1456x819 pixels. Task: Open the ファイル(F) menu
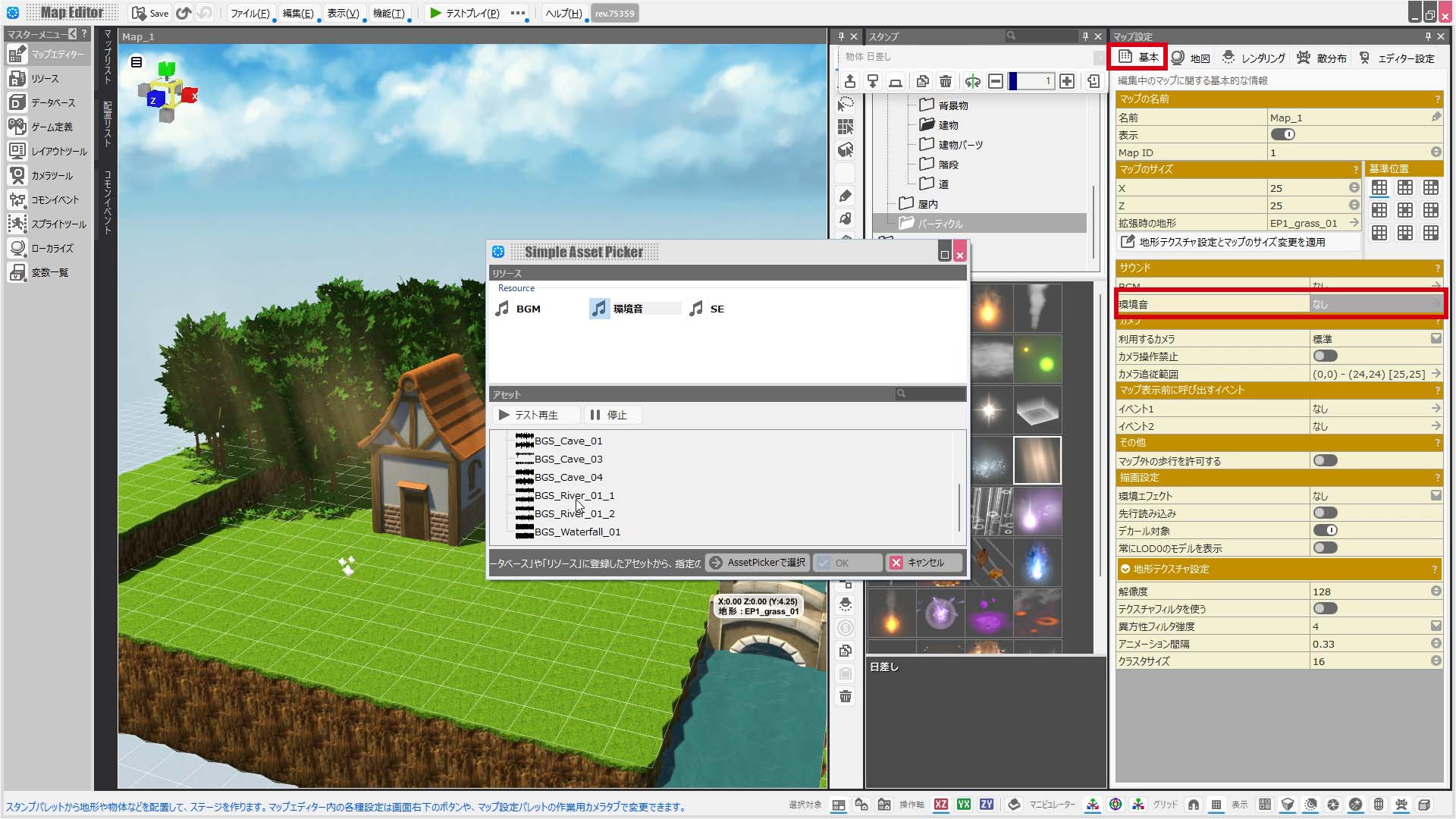(249, 13)
